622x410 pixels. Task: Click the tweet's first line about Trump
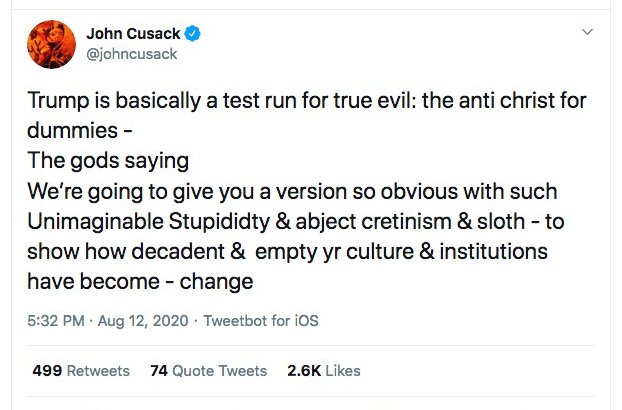[306, 101]
